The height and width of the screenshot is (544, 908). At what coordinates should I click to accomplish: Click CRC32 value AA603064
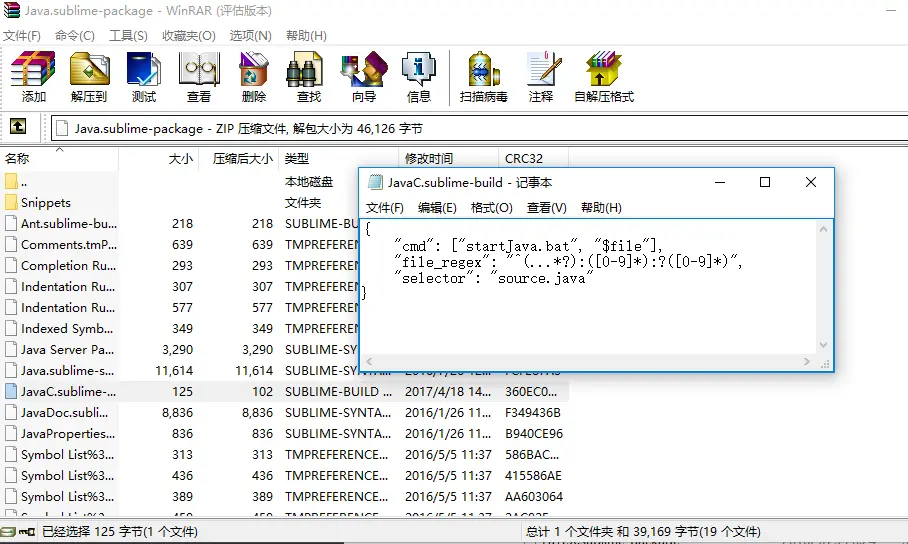[x=534, y=496]
